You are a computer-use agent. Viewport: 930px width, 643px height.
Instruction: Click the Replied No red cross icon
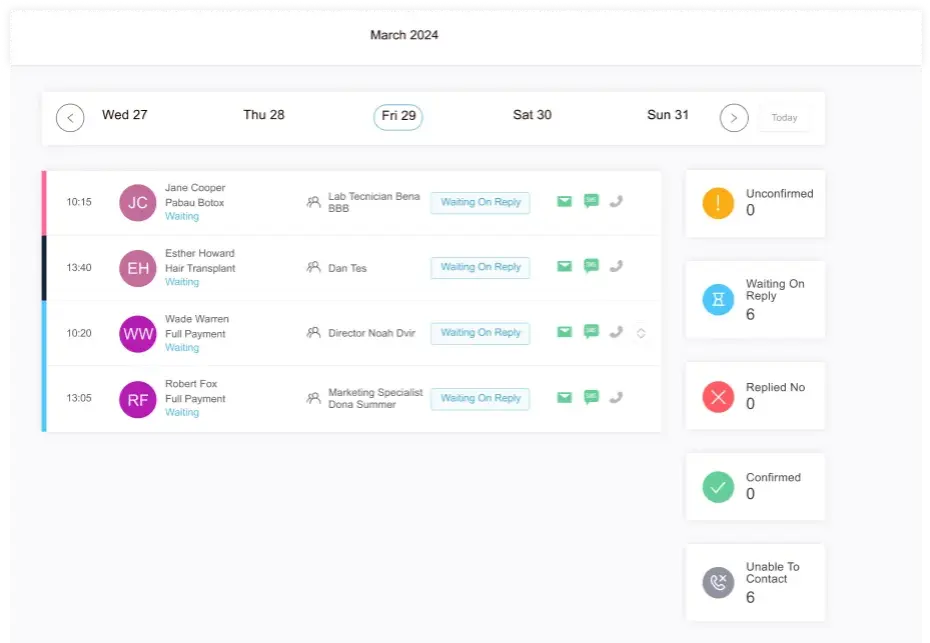coord(717,395)
